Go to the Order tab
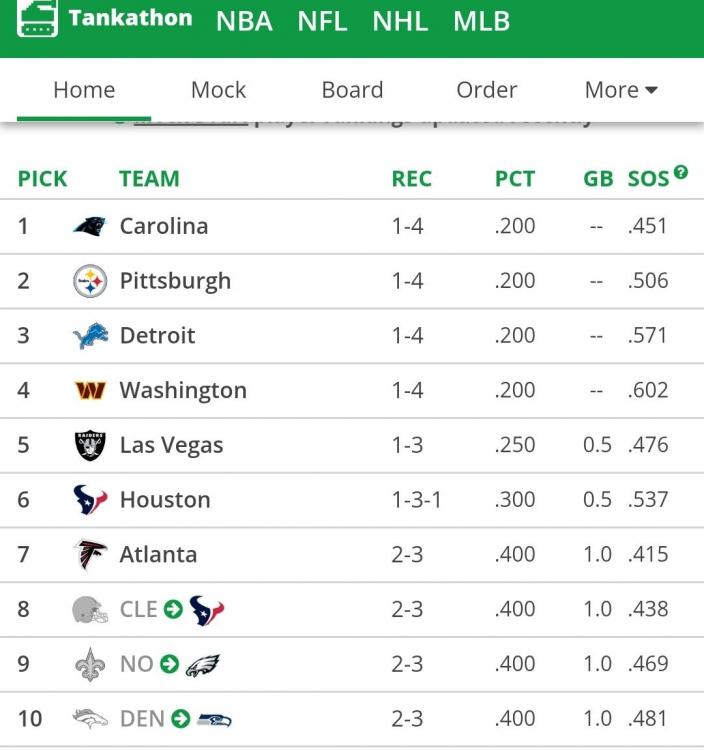Screen dimensions: 704x750 [486, 90]
